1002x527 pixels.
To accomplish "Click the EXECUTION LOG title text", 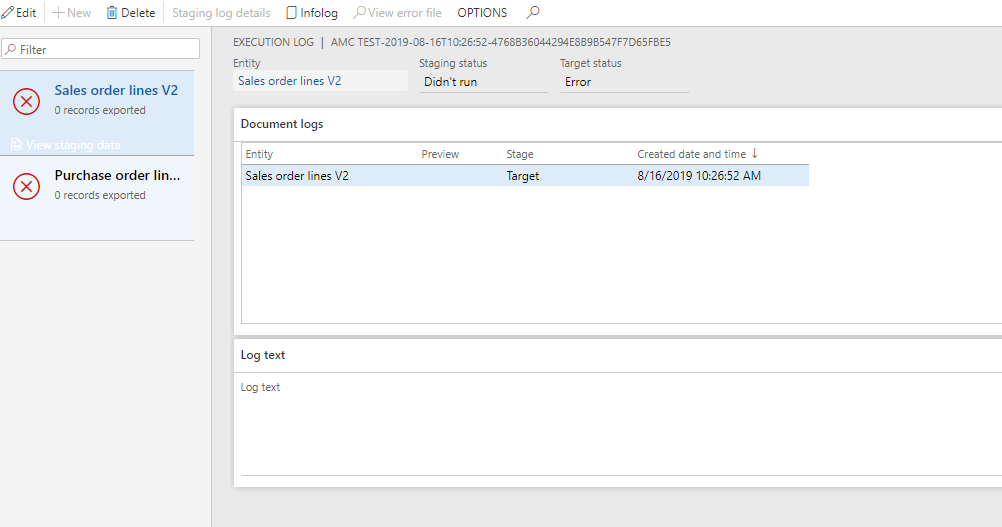I will click(x=274, y=42).
